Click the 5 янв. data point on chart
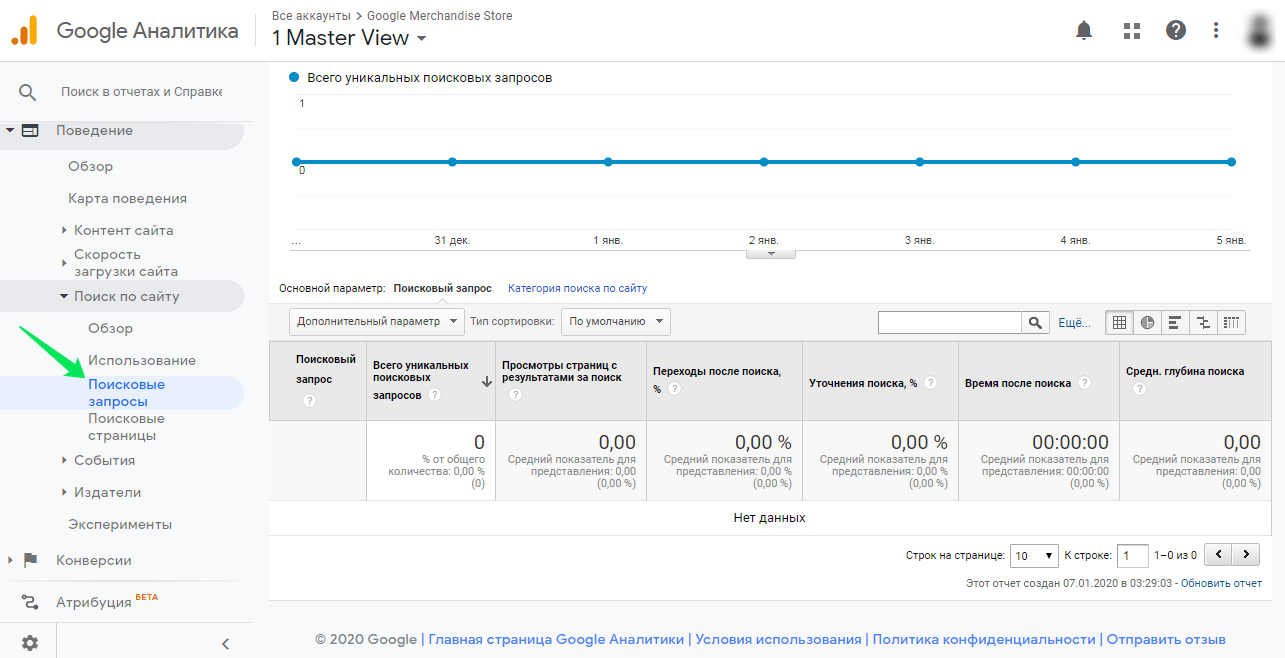The height and width of the screenshot is (658, 1285). 1232,162
